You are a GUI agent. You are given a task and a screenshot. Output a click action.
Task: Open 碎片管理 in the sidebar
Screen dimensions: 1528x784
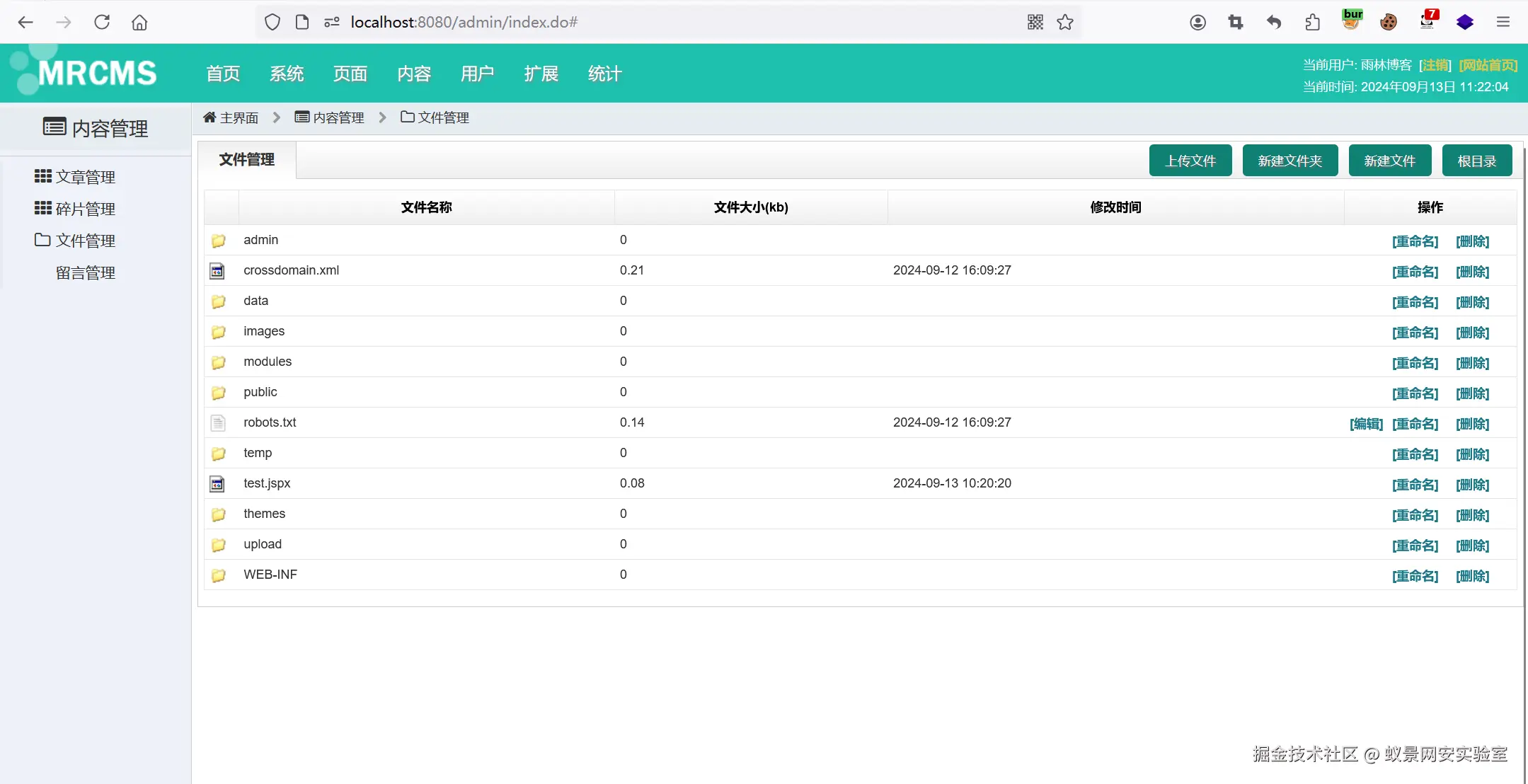85,209
